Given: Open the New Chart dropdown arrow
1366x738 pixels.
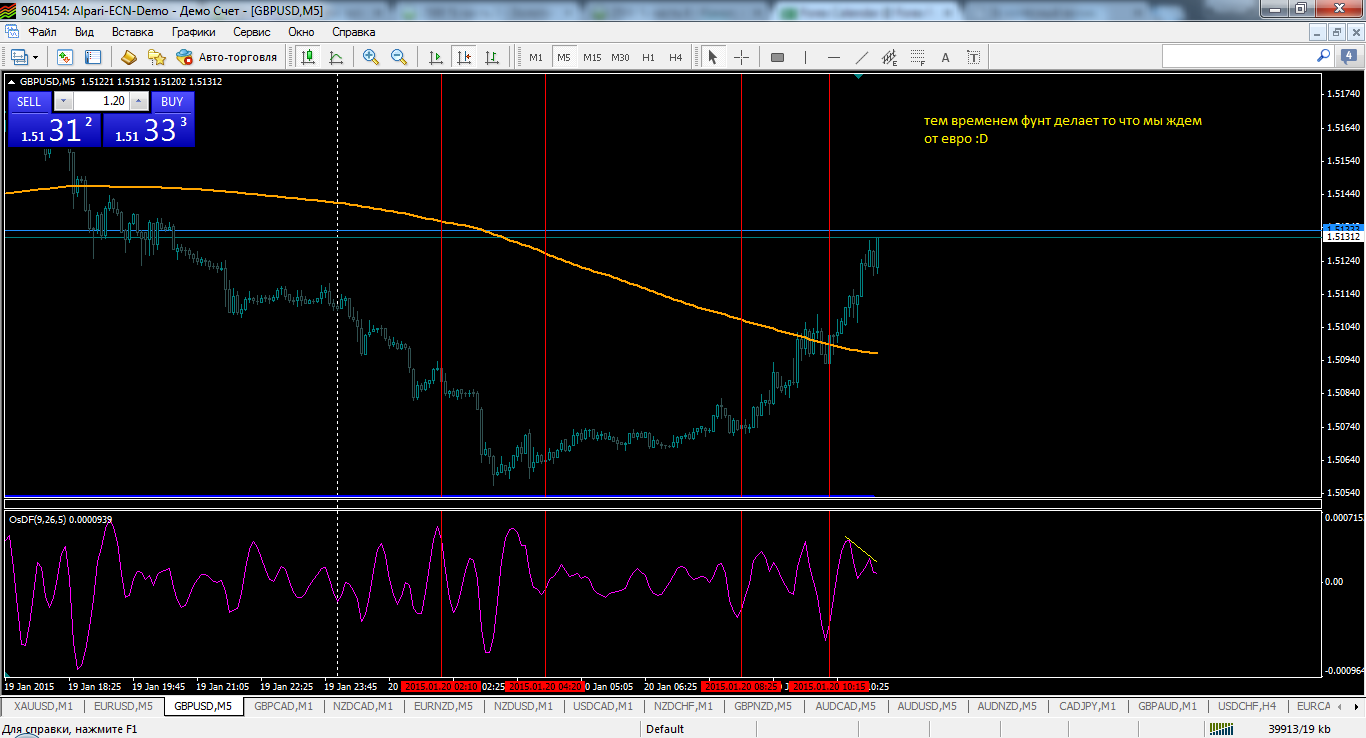Looking at the screenshot, I should coord(36,57).
